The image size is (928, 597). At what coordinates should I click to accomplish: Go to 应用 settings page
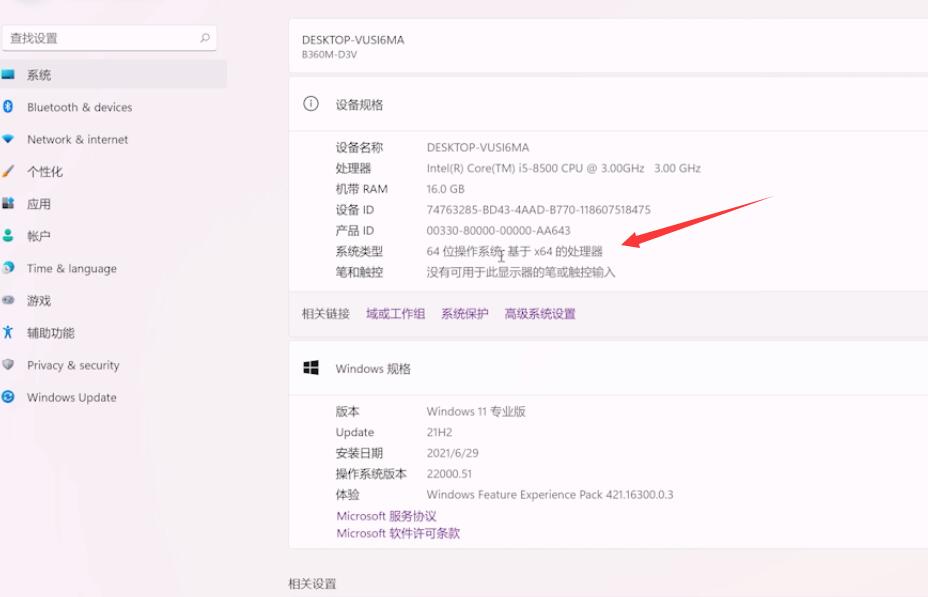pyautogui.click(x=112, y=204)
